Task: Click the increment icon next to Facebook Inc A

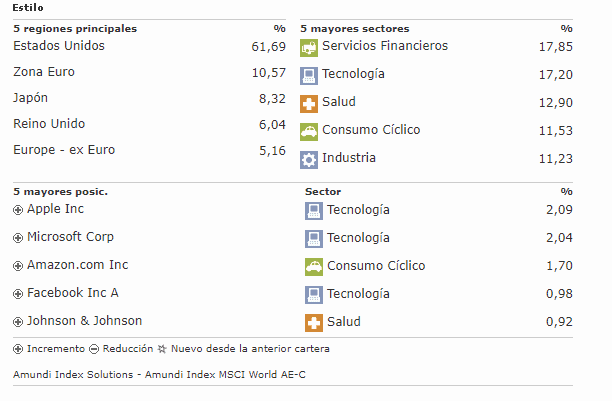Action: point(18,294)
